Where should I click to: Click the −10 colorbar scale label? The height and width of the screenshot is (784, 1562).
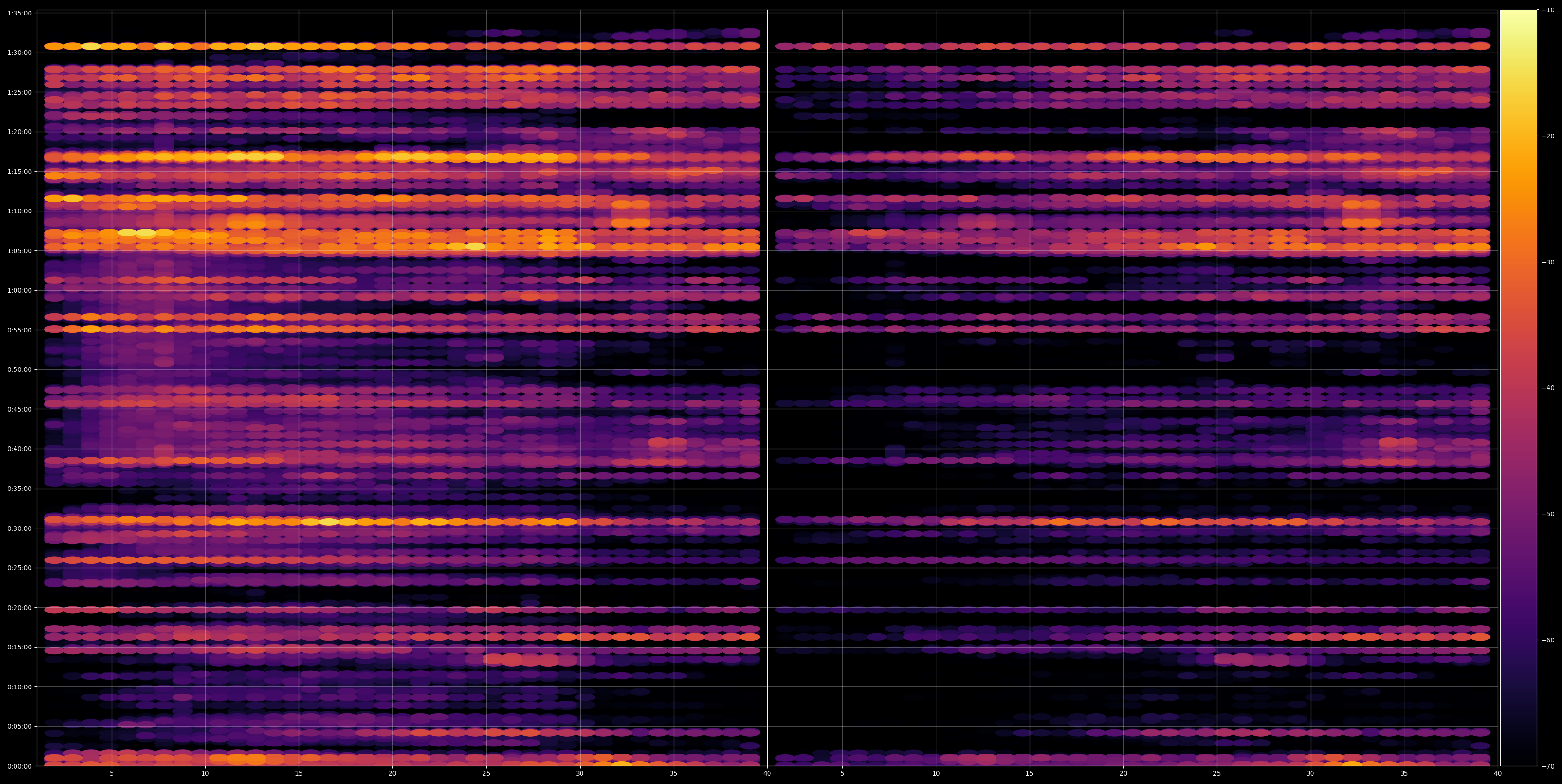tap(1547, 10)
